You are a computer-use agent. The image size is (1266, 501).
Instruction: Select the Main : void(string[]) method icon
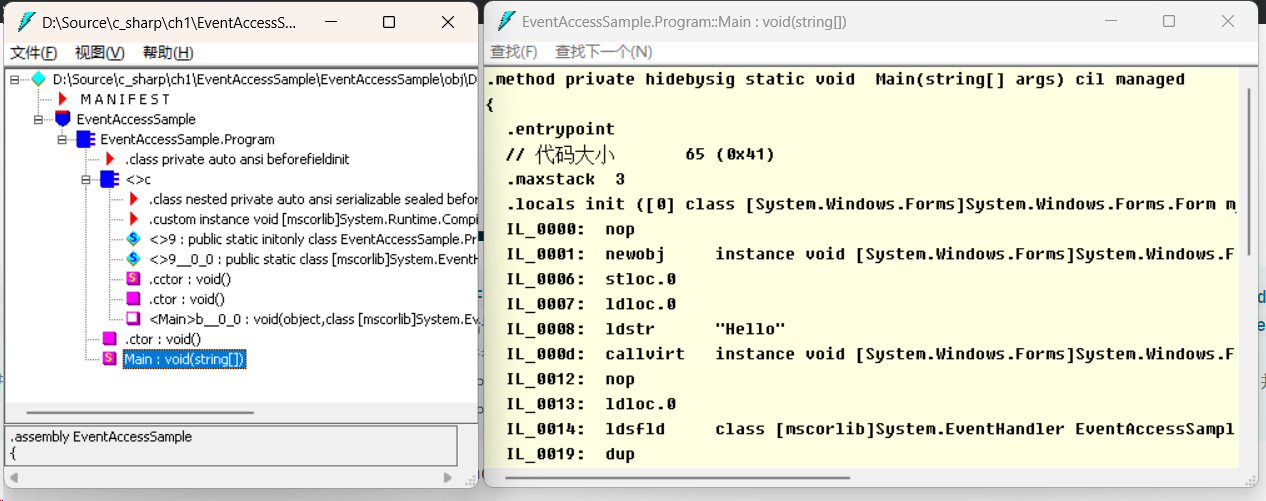[x=109, y=359]
